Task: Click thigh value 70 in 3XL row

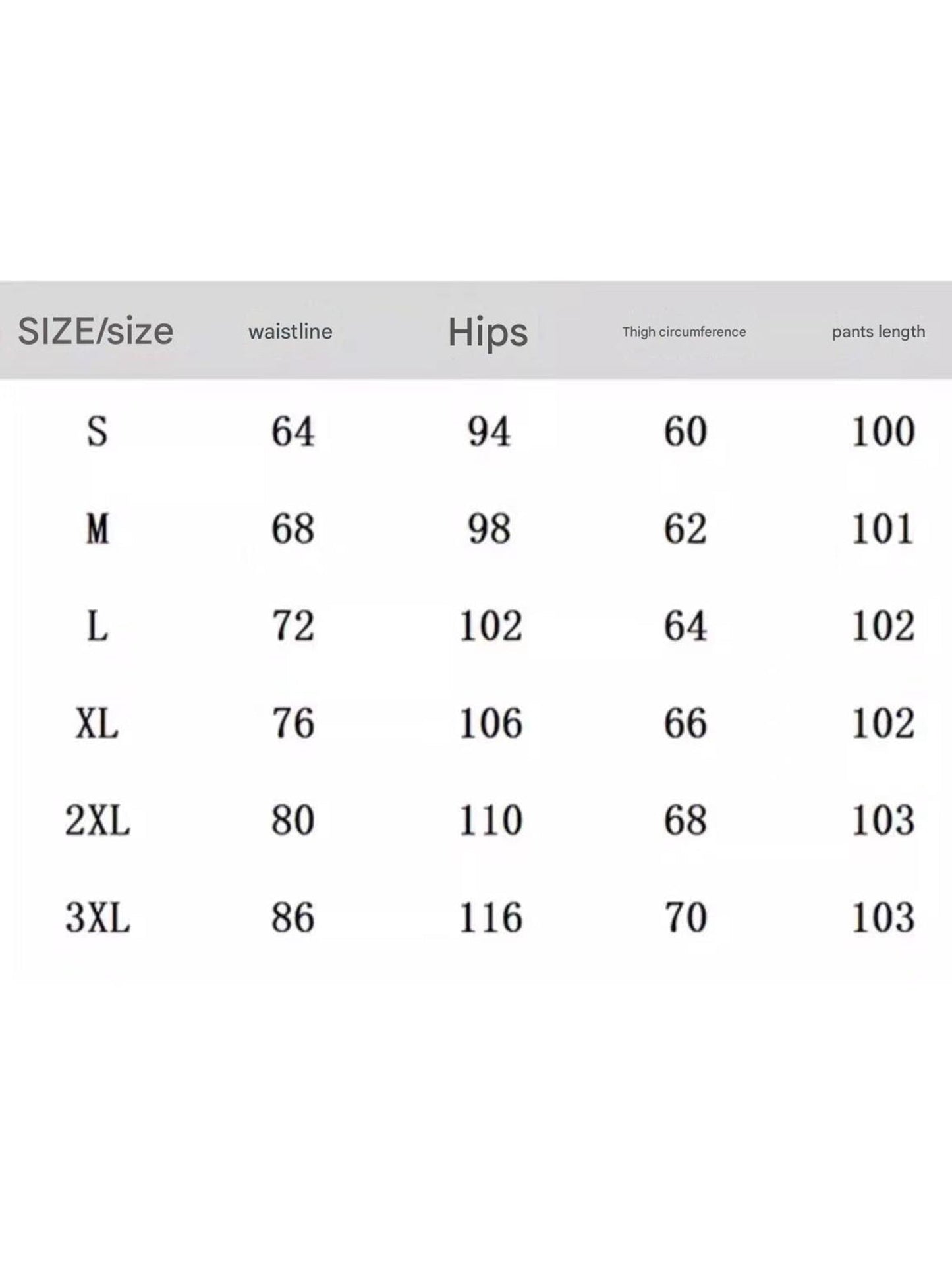Action: click(685, 918)
